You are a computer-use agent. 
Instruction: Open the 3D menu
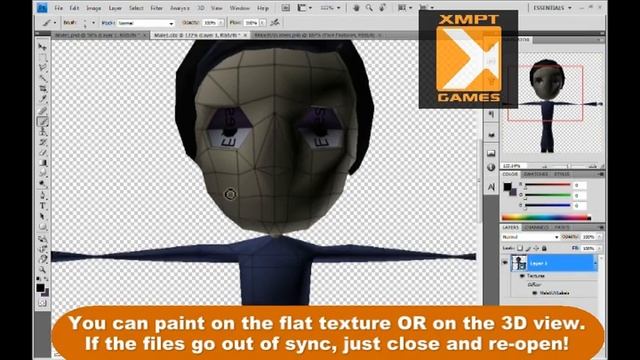click(201, 8)
